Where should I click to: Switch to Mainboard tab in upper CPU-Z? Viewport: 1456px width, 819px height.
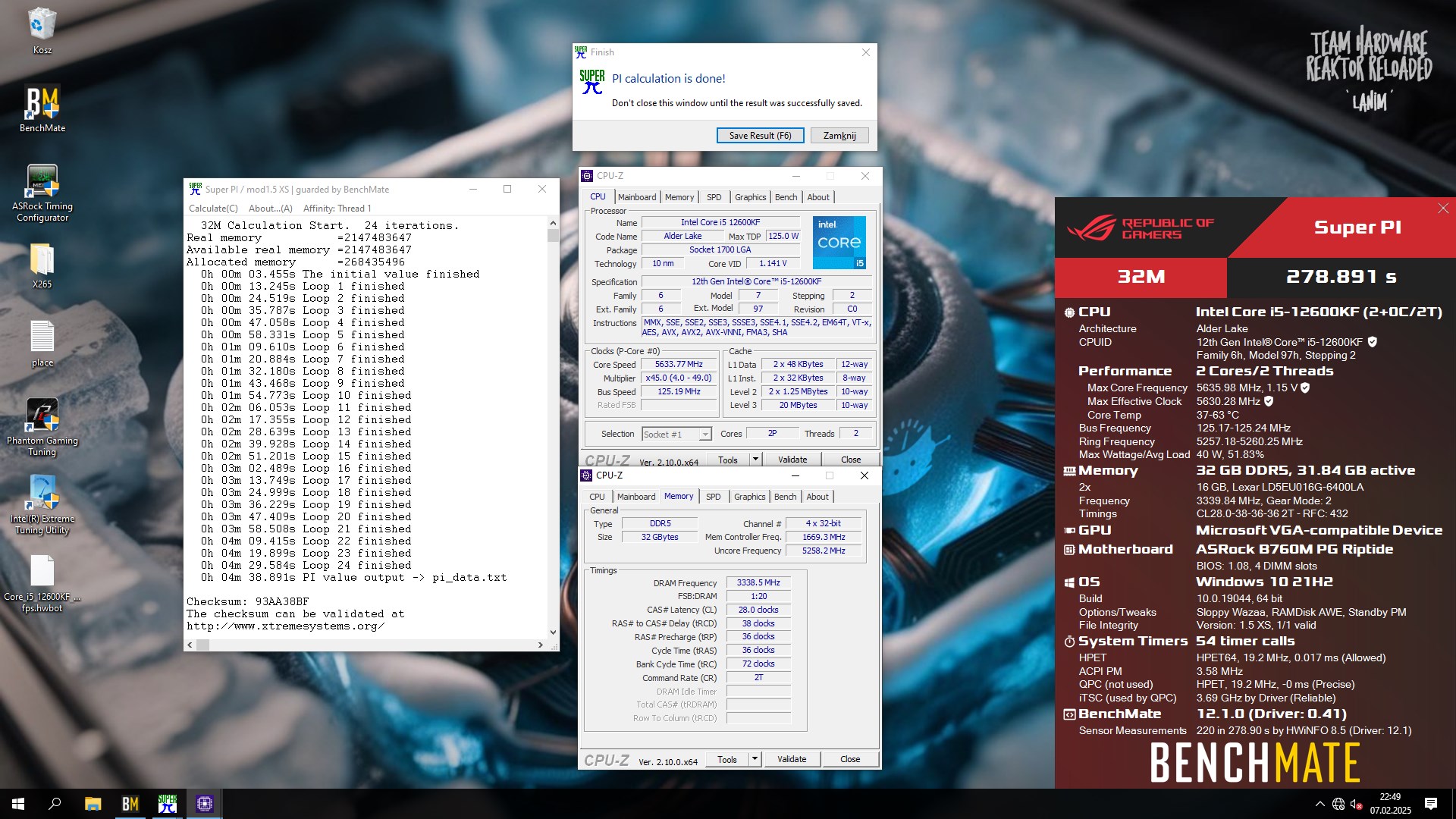(637, 197)
